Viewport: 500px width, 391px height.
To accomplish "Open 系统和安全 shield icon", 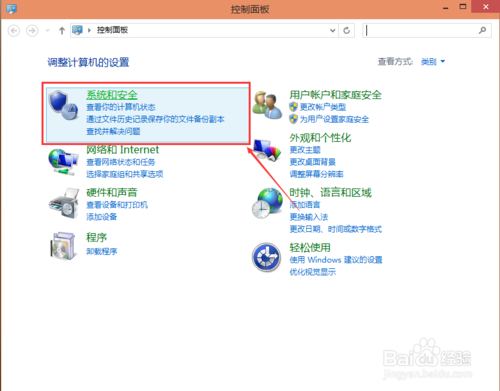I will pos(63,105).
